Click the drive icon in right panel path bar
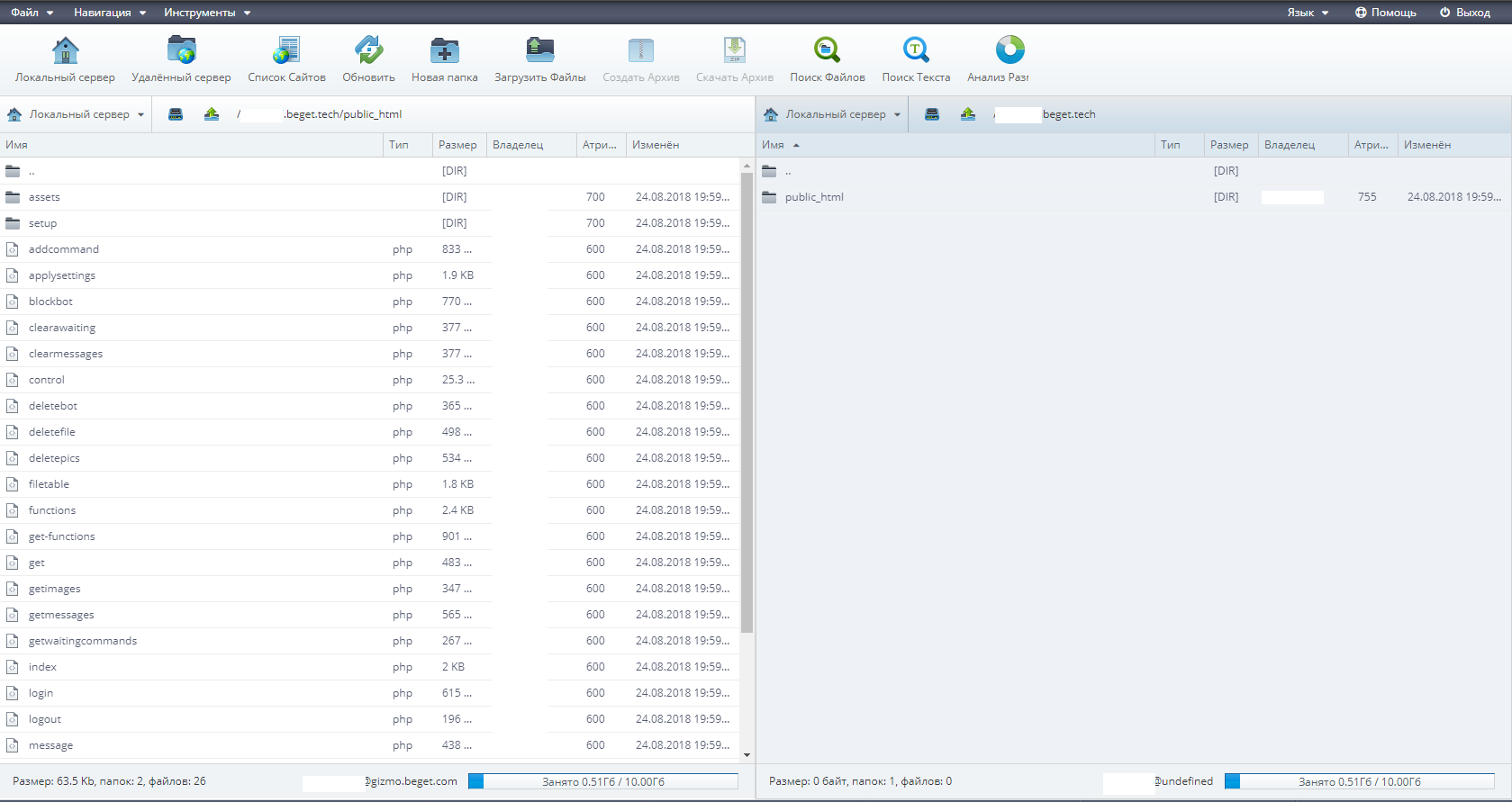The height and width of the screenshot is (802, 1512). [932, 114]
